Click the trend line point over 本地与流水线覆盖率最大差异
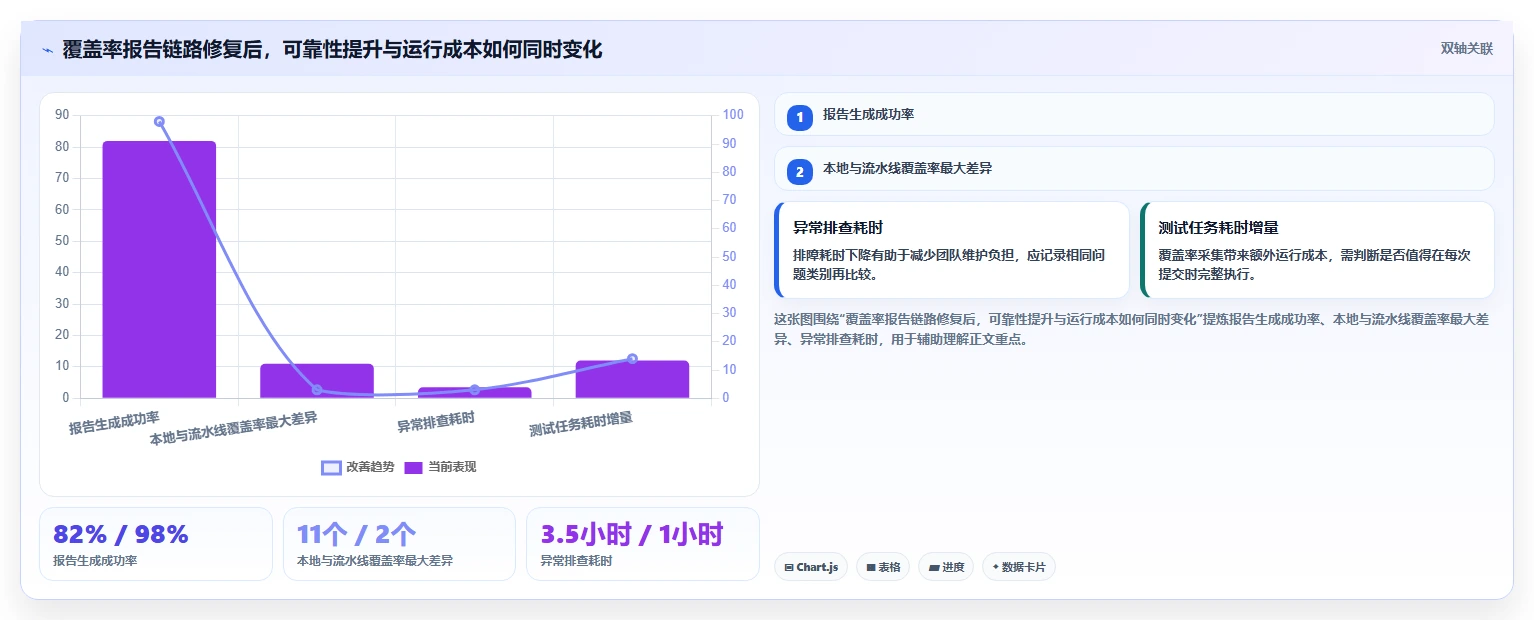This screenshot has height=620, width=1534. [x=317, y=390]
